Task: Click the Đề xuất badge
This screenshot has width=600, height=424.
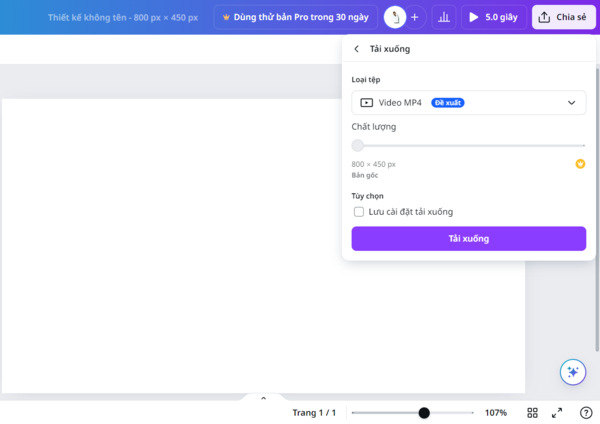Action: tap(448, 103)
